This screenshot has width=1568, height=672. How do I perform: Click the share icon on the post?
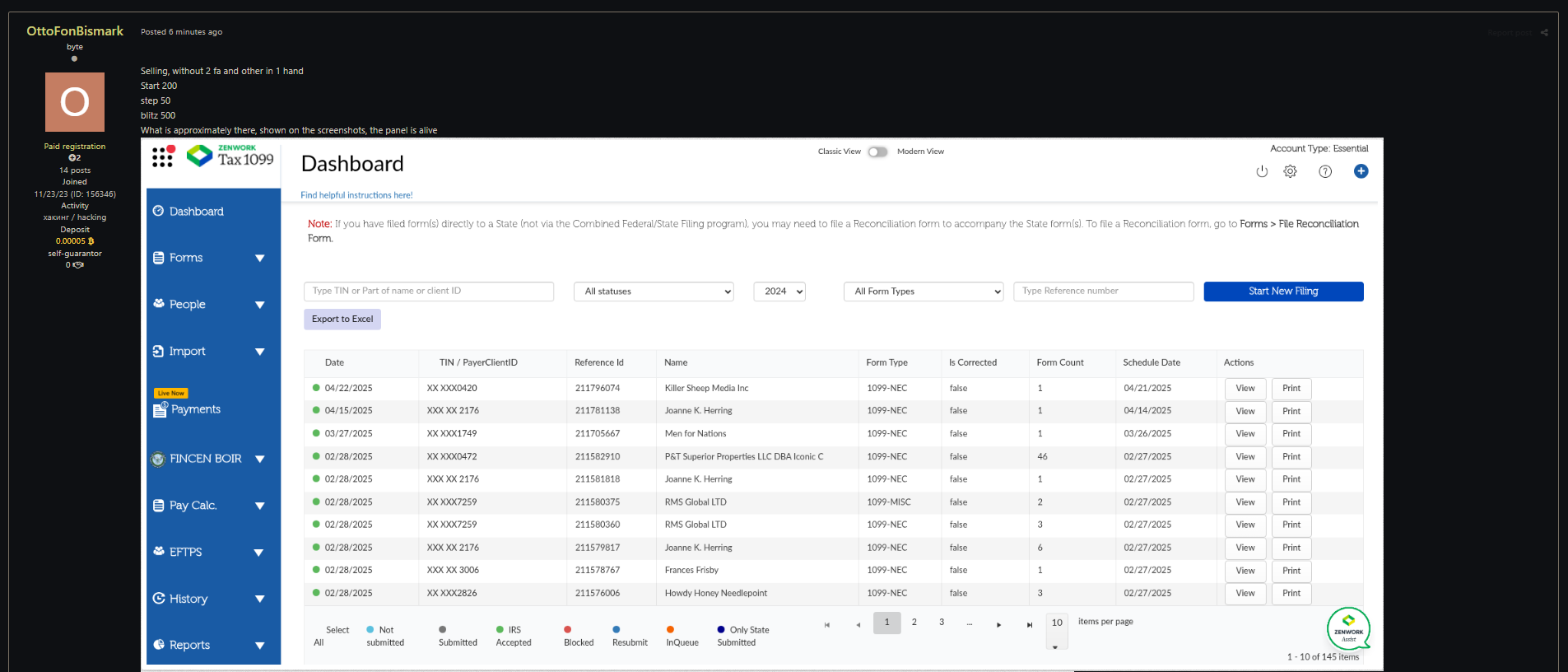(1544, 33)
